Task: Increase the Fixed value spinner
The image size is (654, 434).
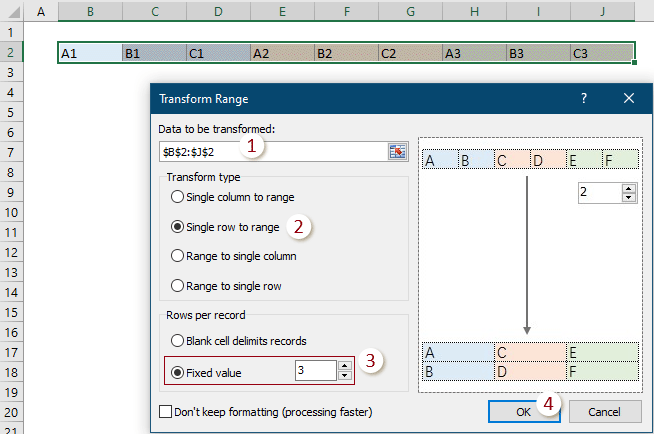Action: 345,366
